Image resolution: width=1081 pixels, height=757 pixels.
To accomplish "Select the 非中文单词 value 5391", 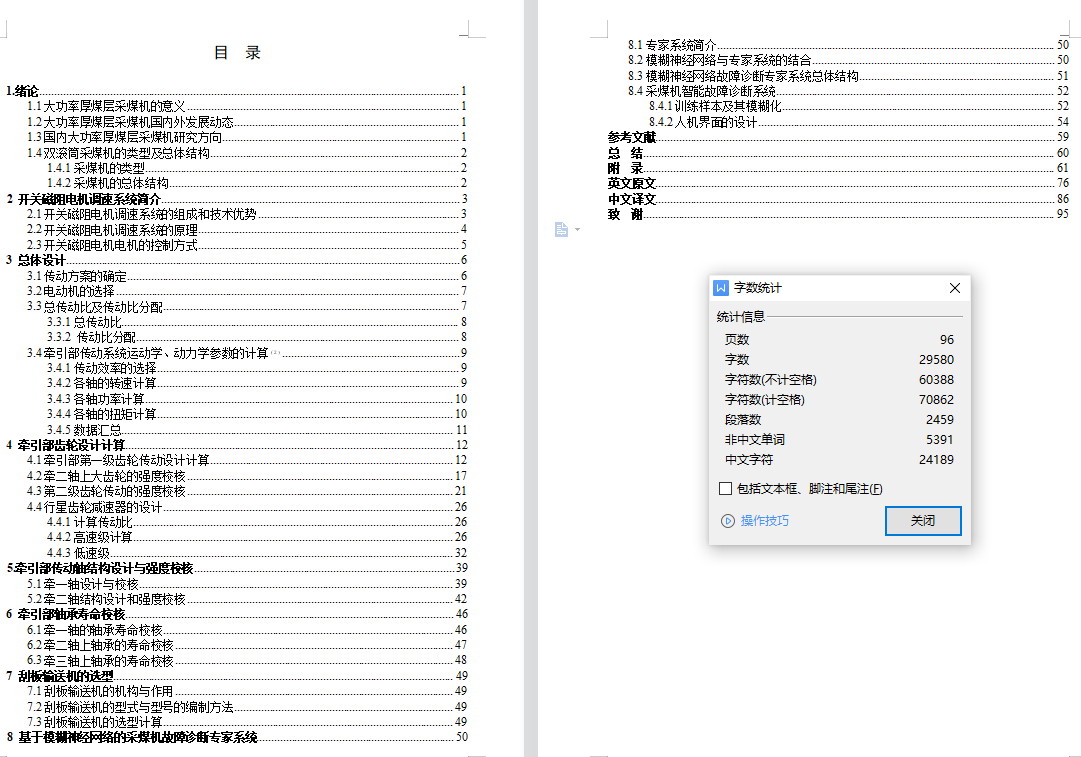I will [940, 440].
